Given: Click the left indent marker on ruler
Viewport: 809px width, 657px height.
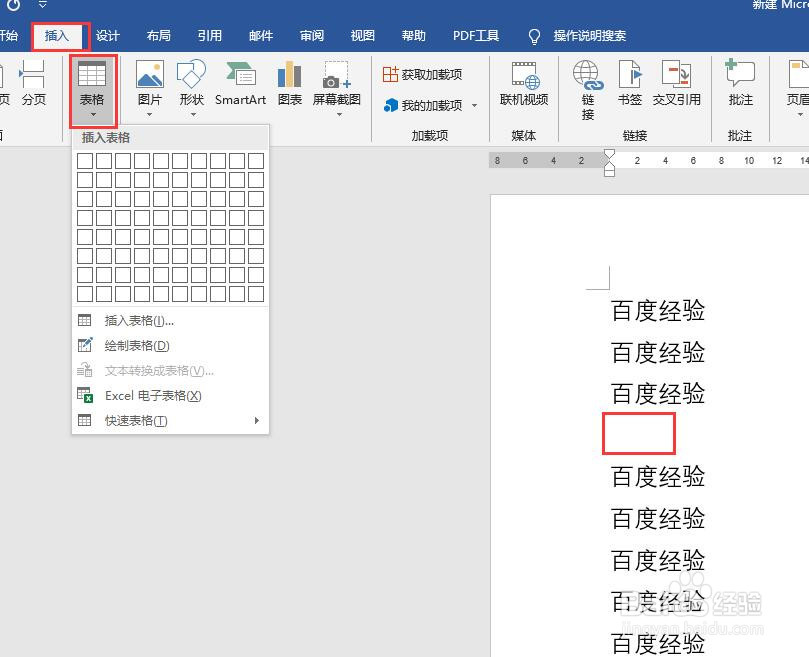Looking at the screenshot, I should coord(609,171).
